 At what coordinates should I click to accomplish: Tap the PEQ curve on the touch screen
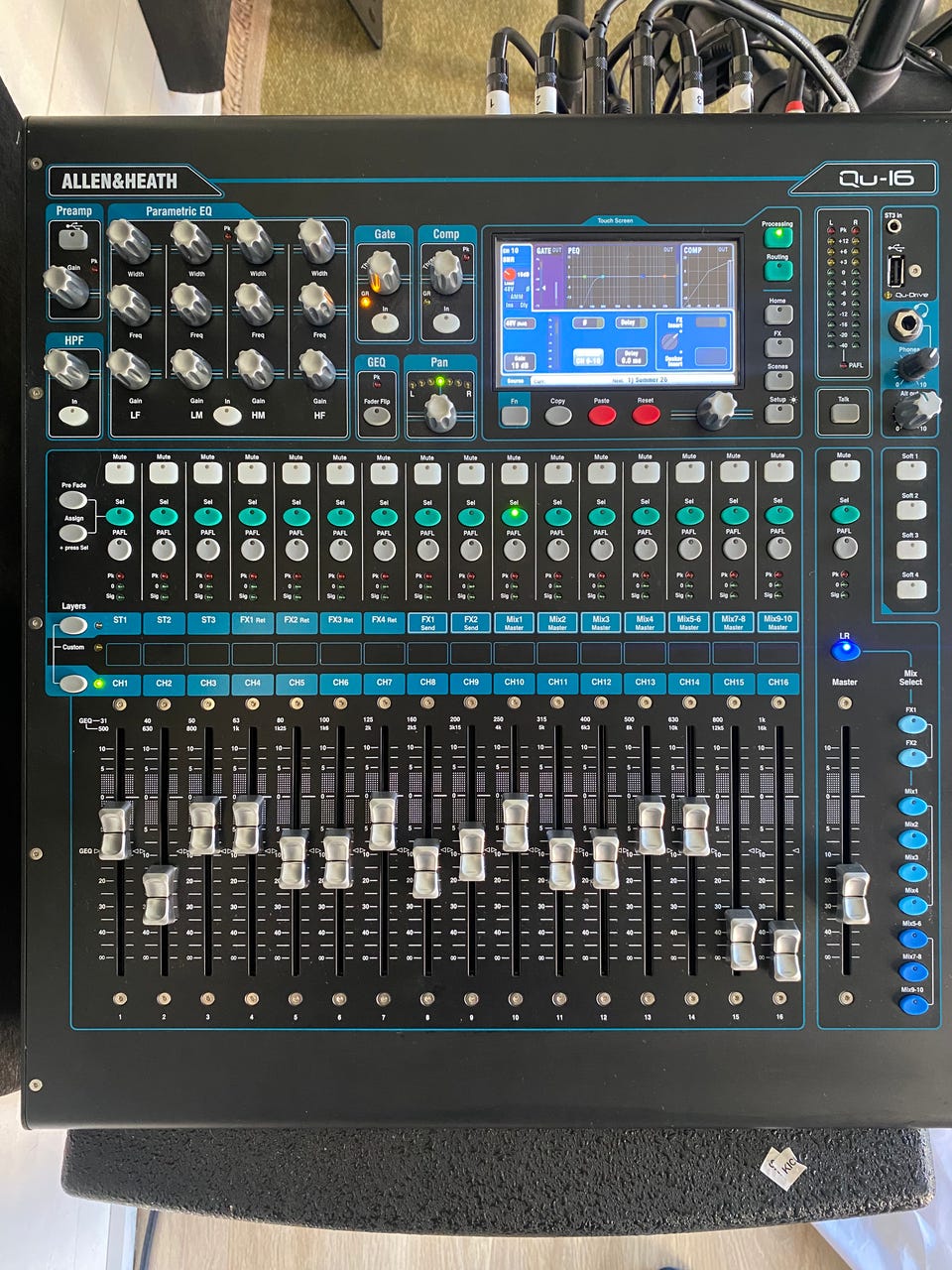pos(621,277)
